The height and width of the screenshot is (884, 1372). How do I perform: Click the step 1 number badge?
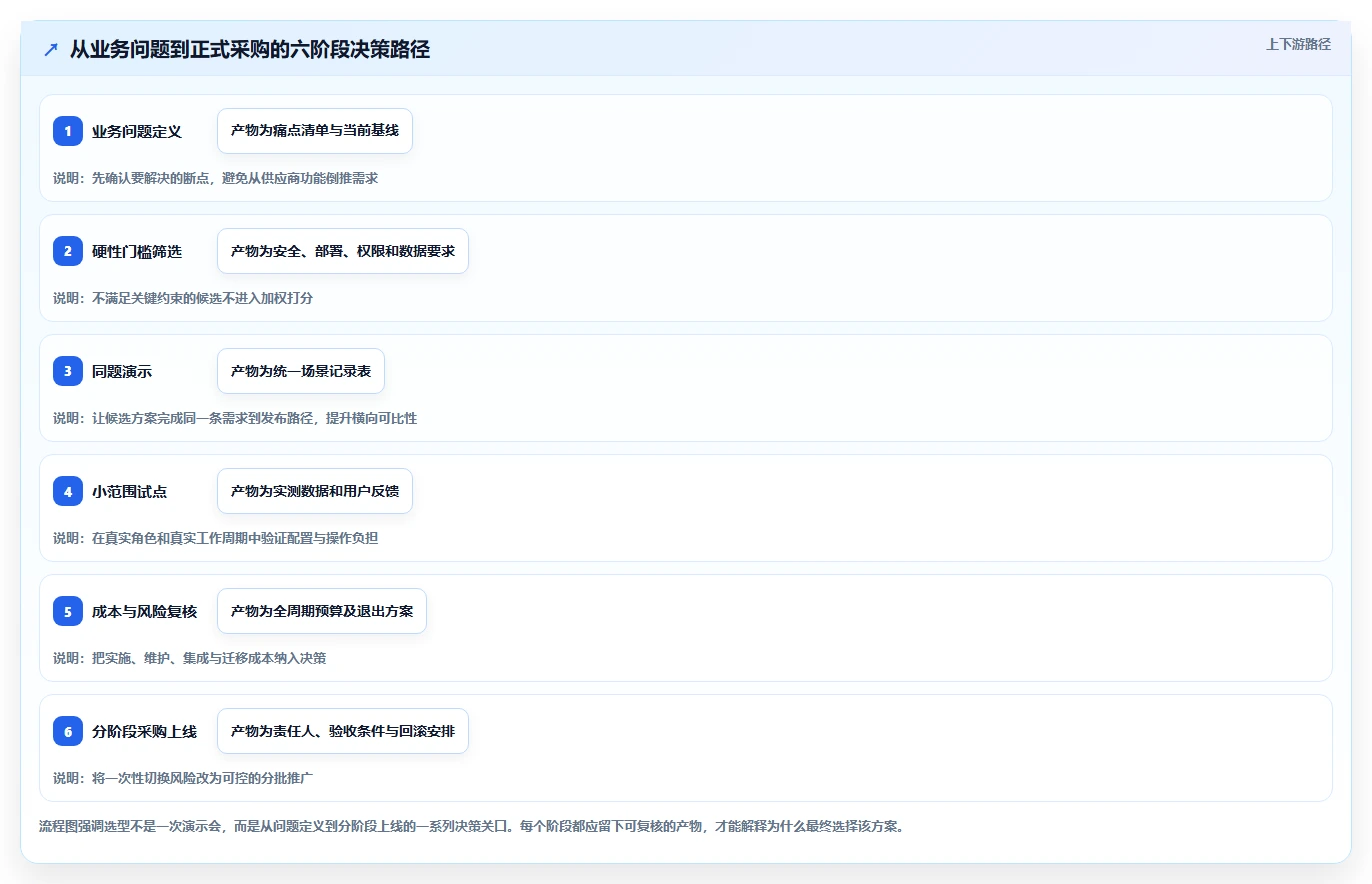(68, 131)
